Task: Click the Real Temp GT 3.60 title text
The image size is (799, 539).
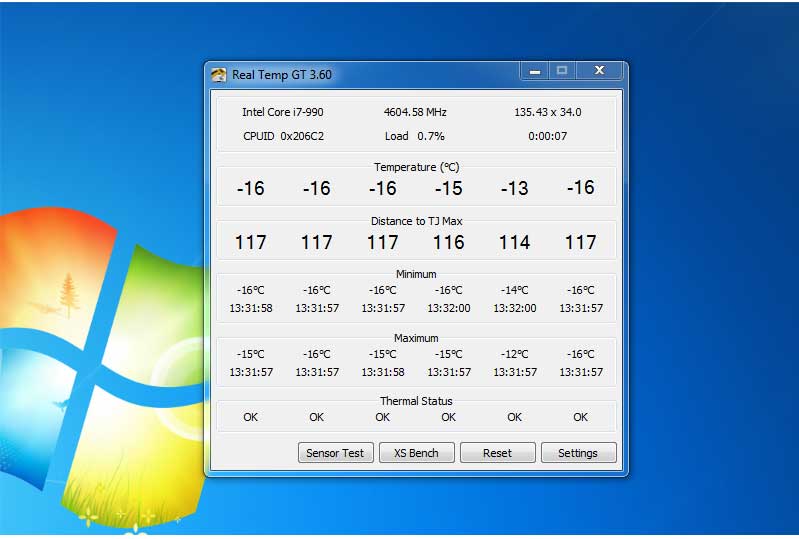Action: tap(282, 75)
